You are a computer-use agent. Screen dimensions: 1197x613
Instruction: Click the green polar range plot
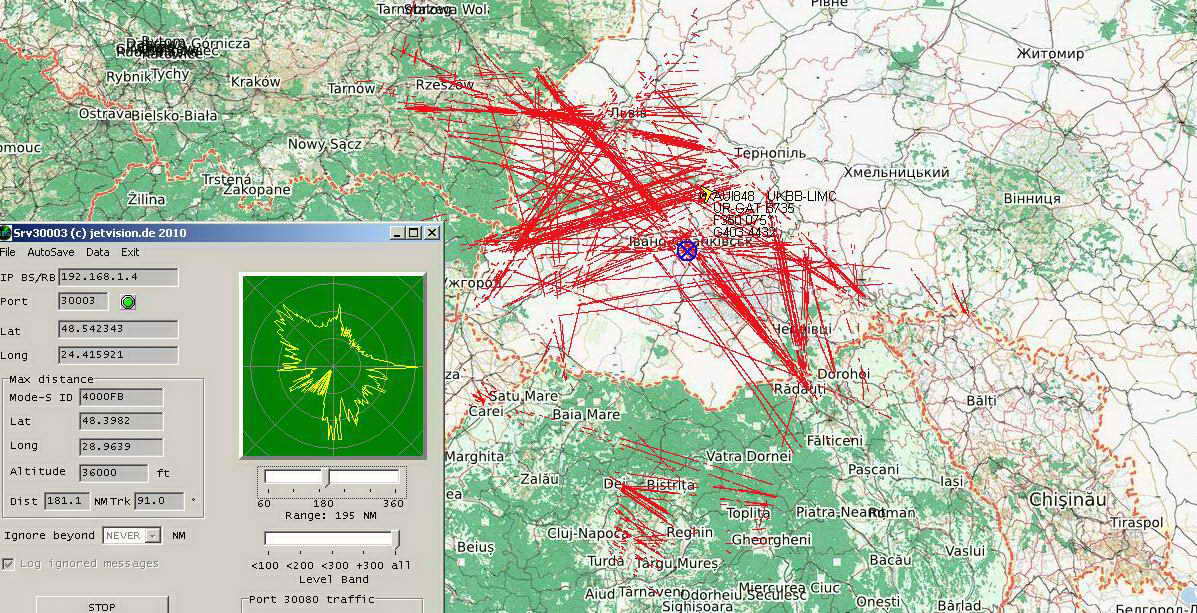(x=332, y=366)
